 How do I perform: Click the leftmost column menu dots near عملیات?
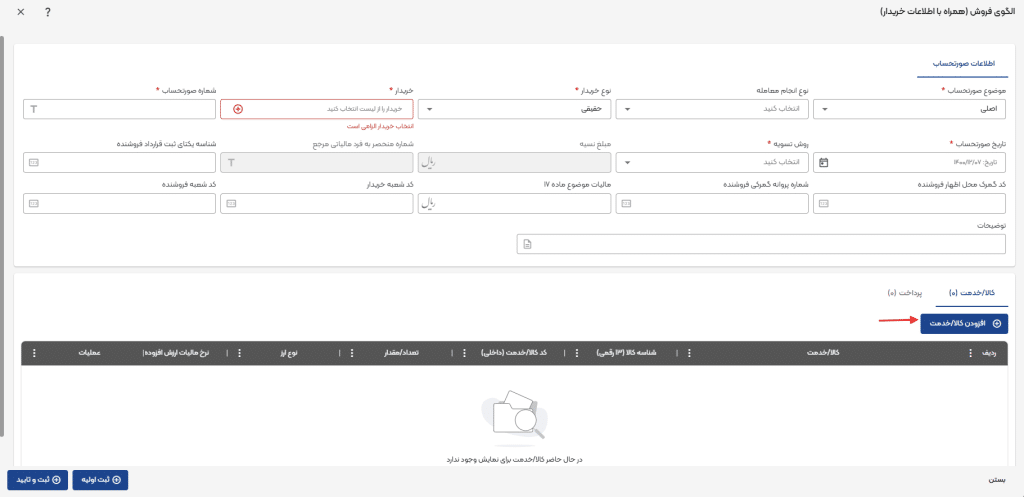pos(34,353)
